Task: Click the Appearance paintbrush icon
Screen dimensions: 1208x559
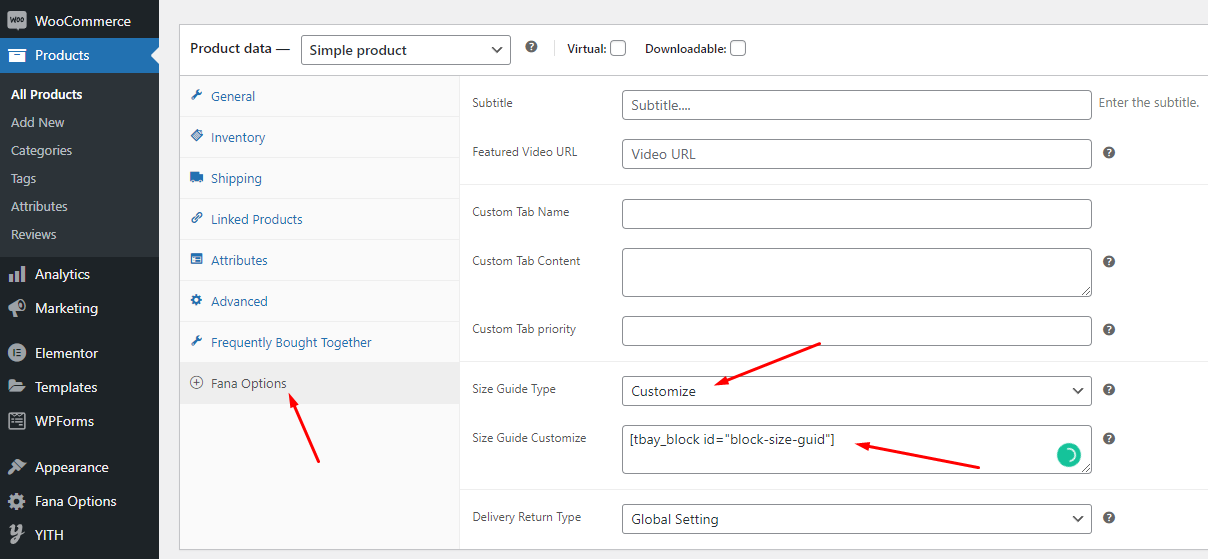Action: point(17,467)
